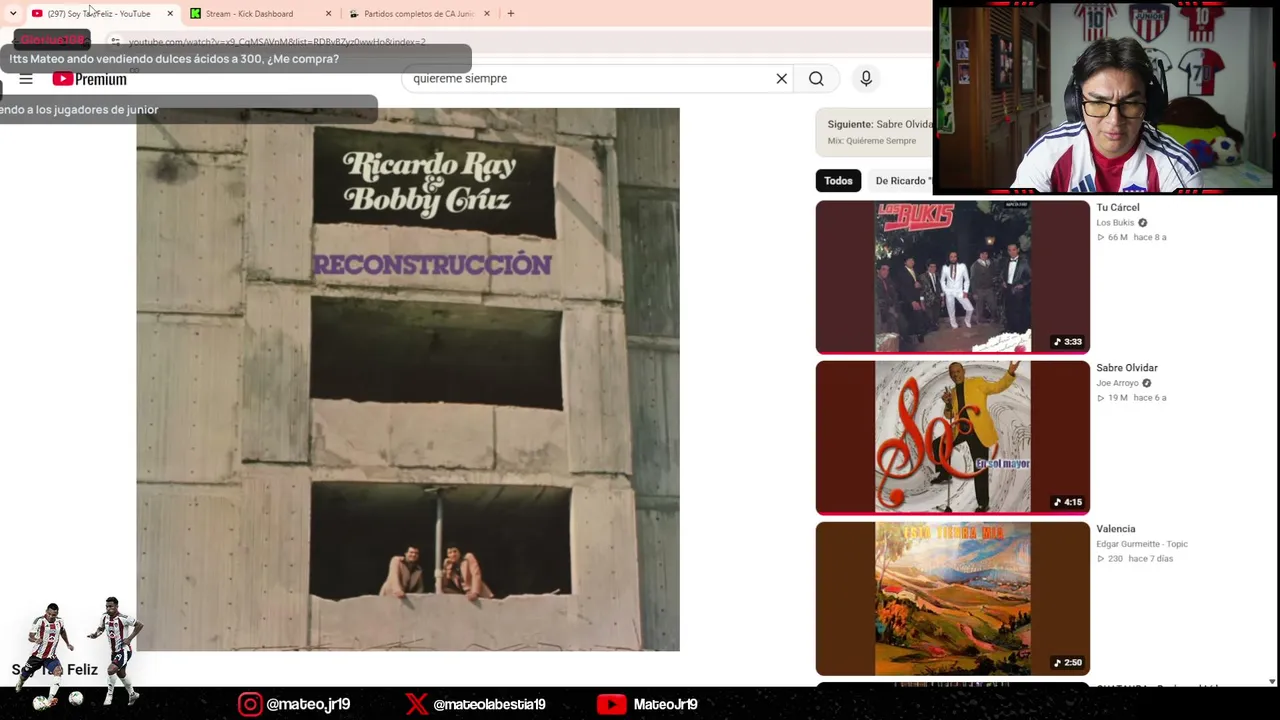Viewport: 1280px width, 720px height.
Task: Open the browser tab search dropdown arrow
Action: click(13, 14)
